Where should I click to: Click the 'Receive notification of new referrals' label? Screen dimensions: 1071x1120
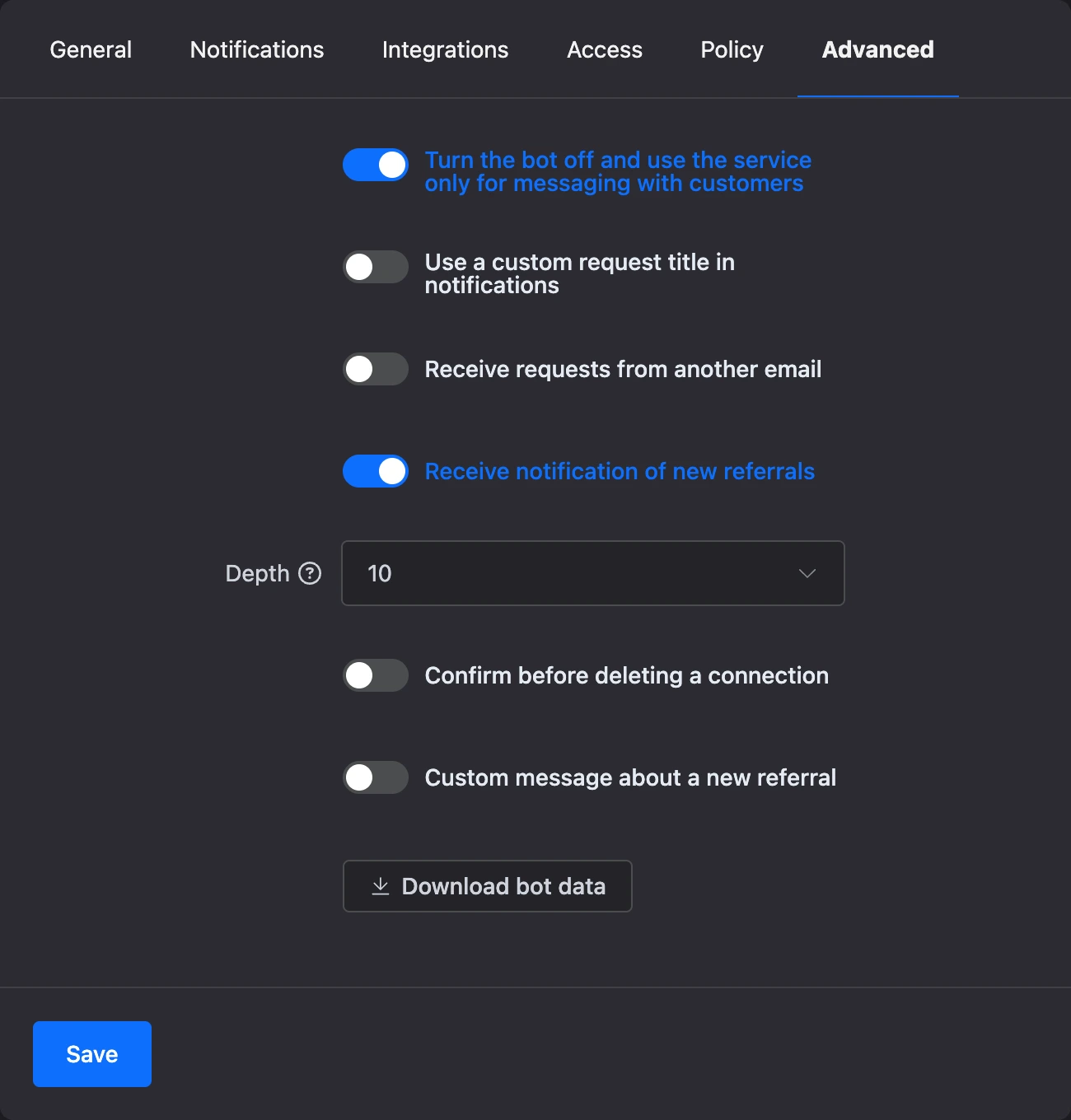coord(620,471)
